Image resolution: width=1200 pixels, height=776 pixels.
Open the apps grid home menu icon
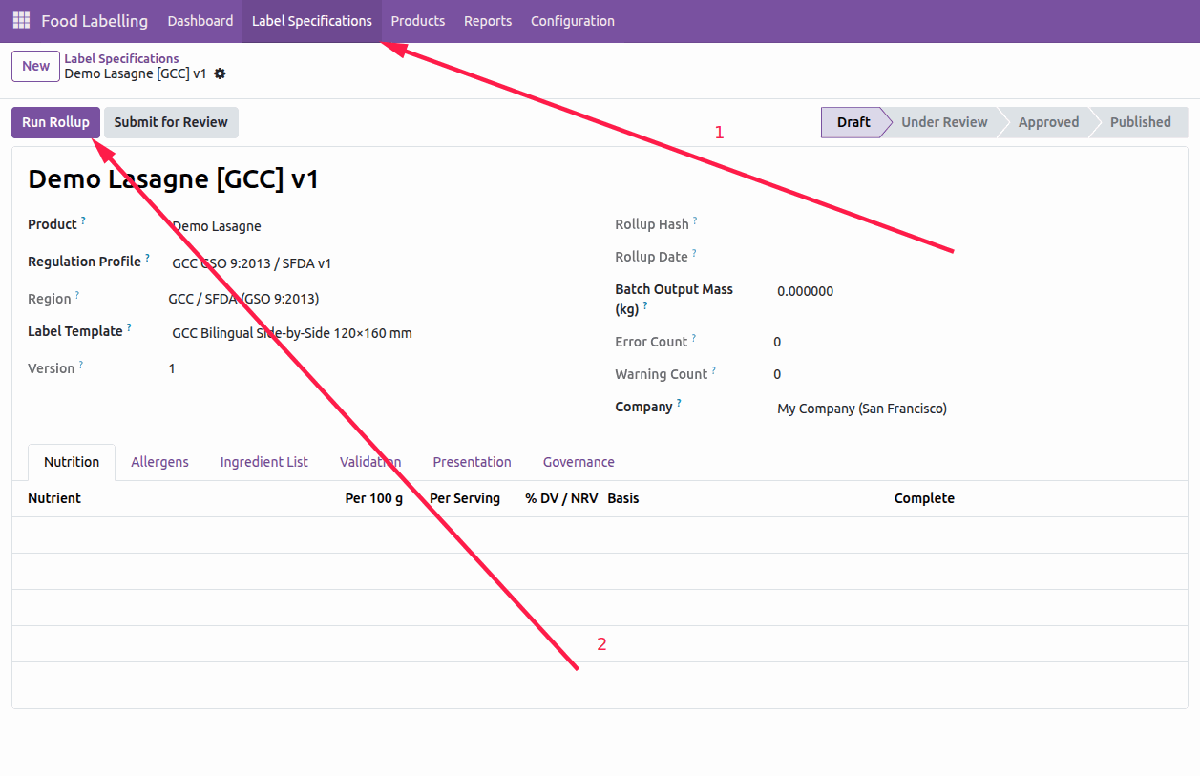tap(21, 21)
